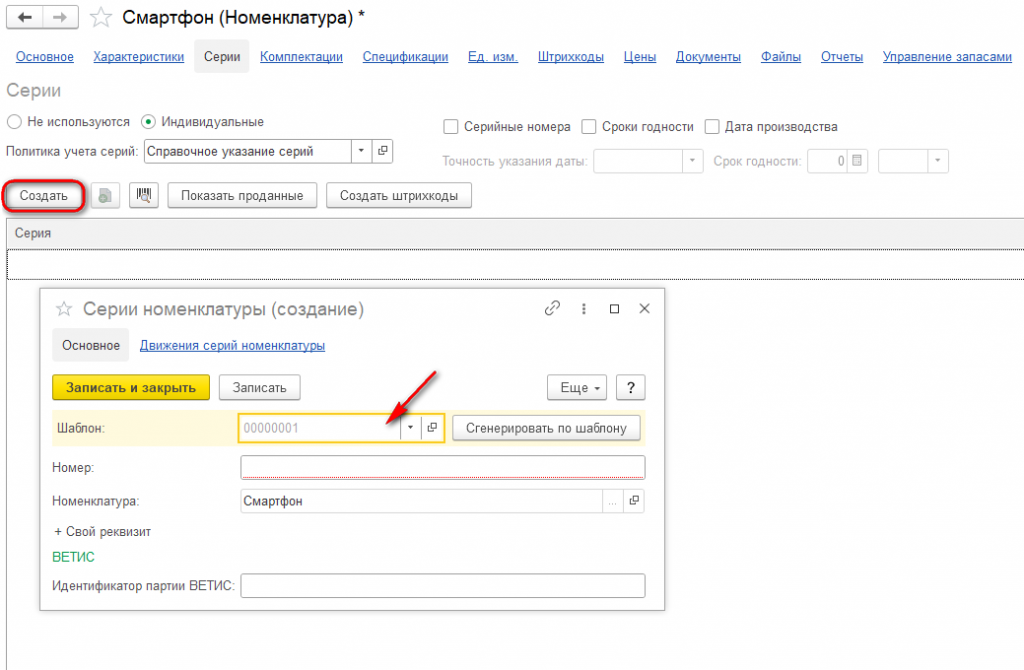1024x670 pixels.
Task: Open the Шаблон field's linked form icon
Action: click(432, 428)
